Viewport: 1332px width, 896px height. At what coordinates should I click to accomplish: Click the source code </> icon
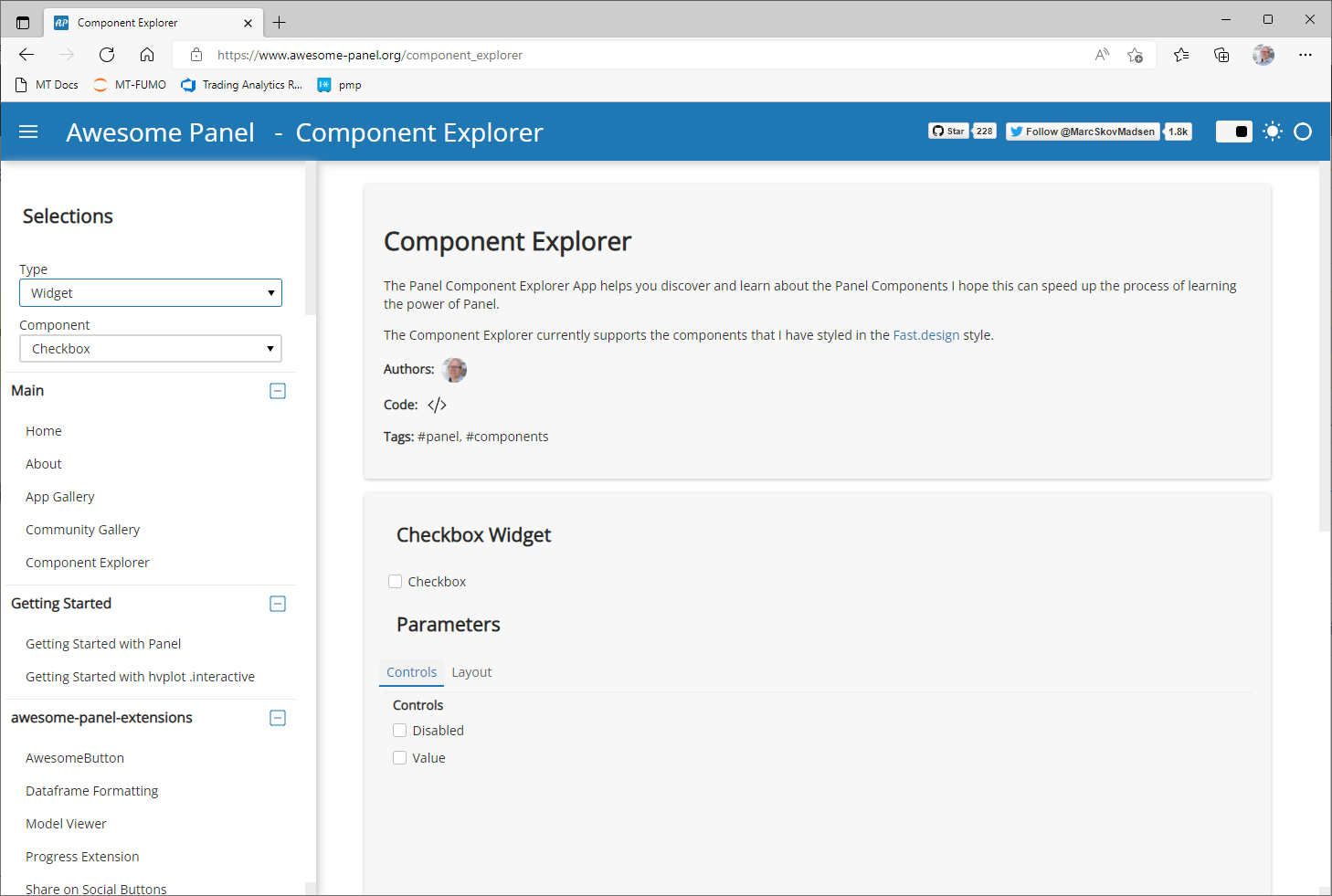coord(437,404)
